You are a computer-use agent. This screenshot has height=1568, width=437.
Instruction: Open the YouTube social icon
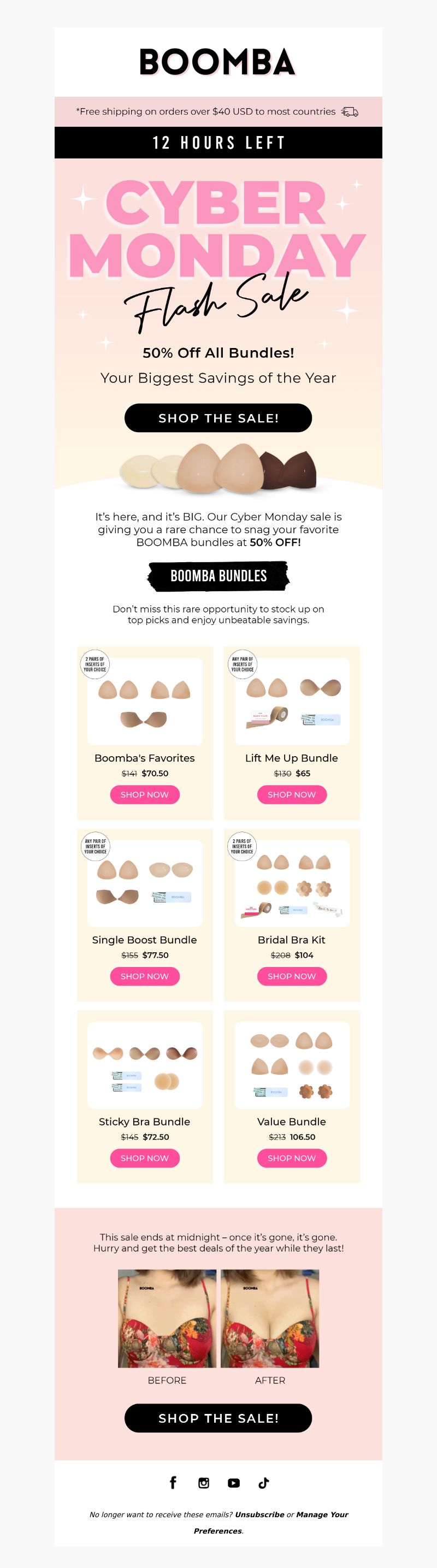(x=234, y=1483)
